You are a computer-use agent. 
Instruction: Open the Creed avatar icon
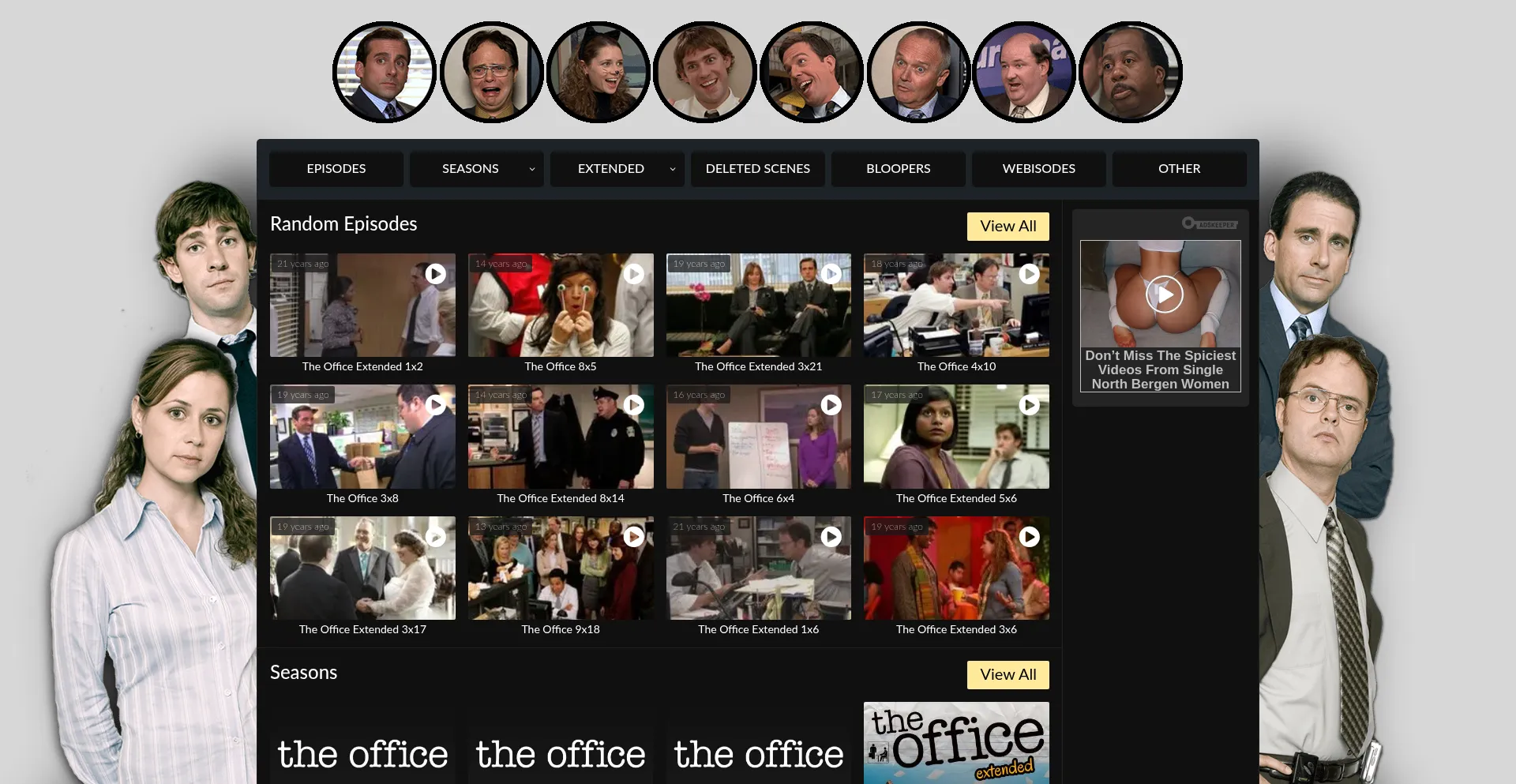click(x=918, y=71)
